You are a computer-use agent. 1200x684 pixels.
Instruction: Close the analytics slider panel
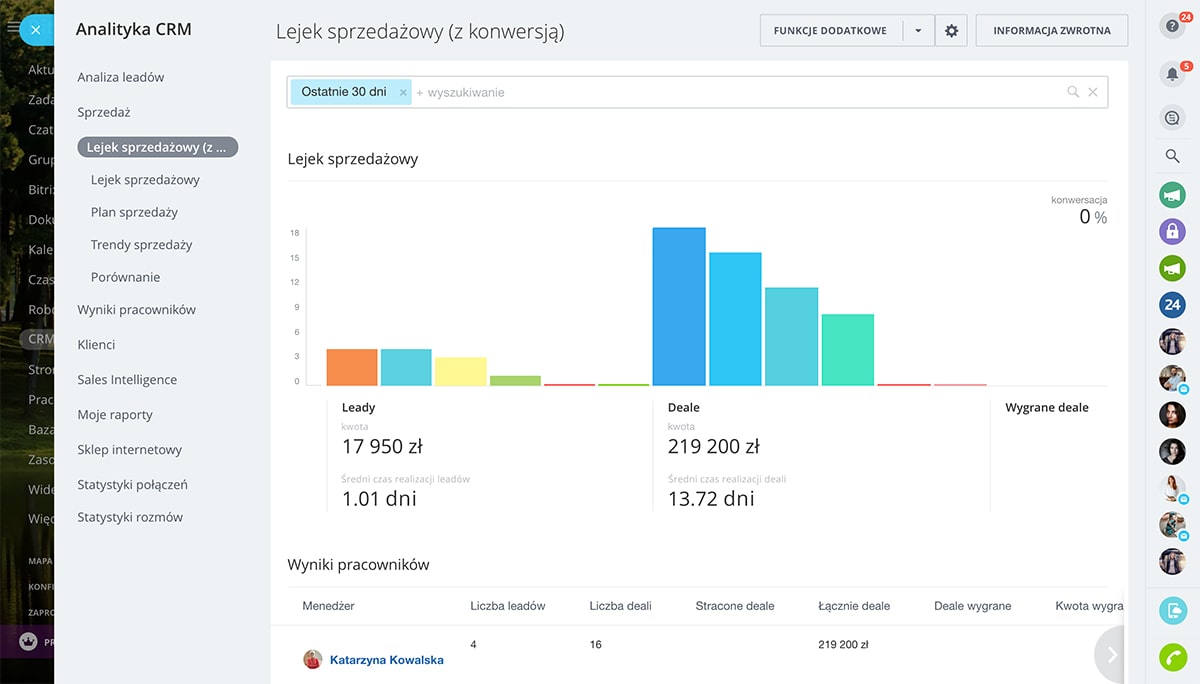35,30
